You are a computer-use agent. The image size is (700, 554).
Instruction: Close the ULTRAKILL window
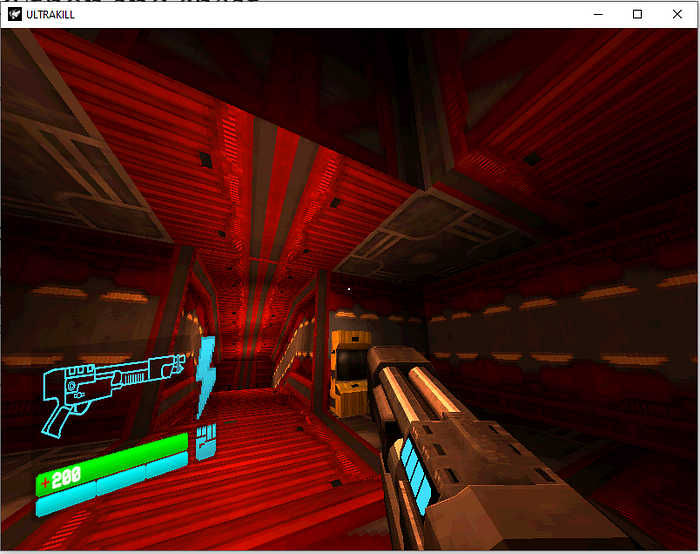coord(677,14)
